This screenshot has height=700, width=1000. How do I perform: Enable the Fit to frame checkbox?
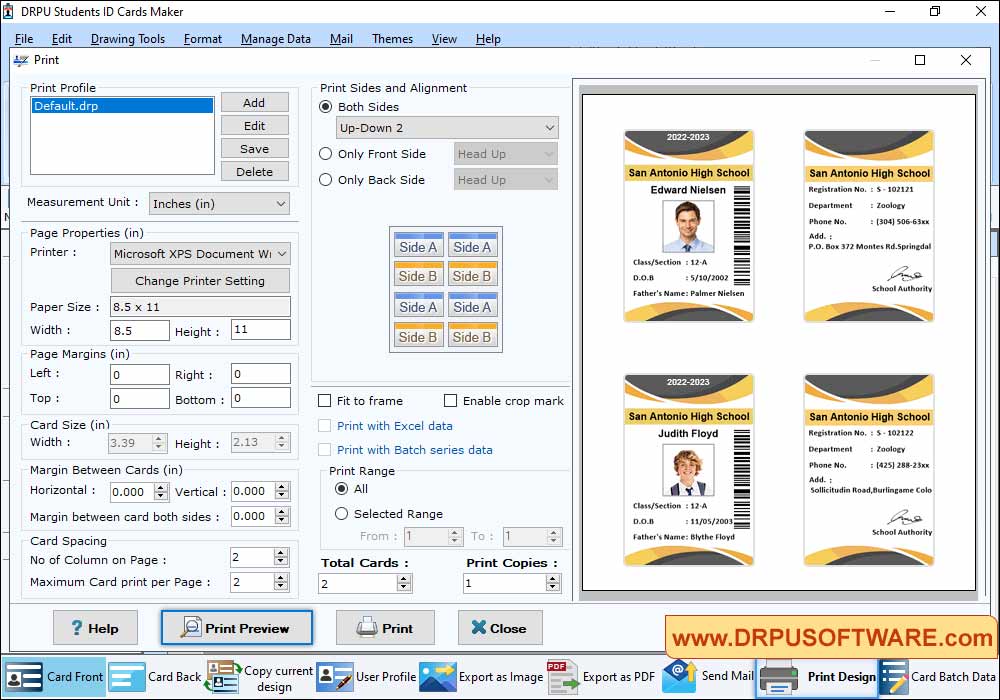pos(325,400)
